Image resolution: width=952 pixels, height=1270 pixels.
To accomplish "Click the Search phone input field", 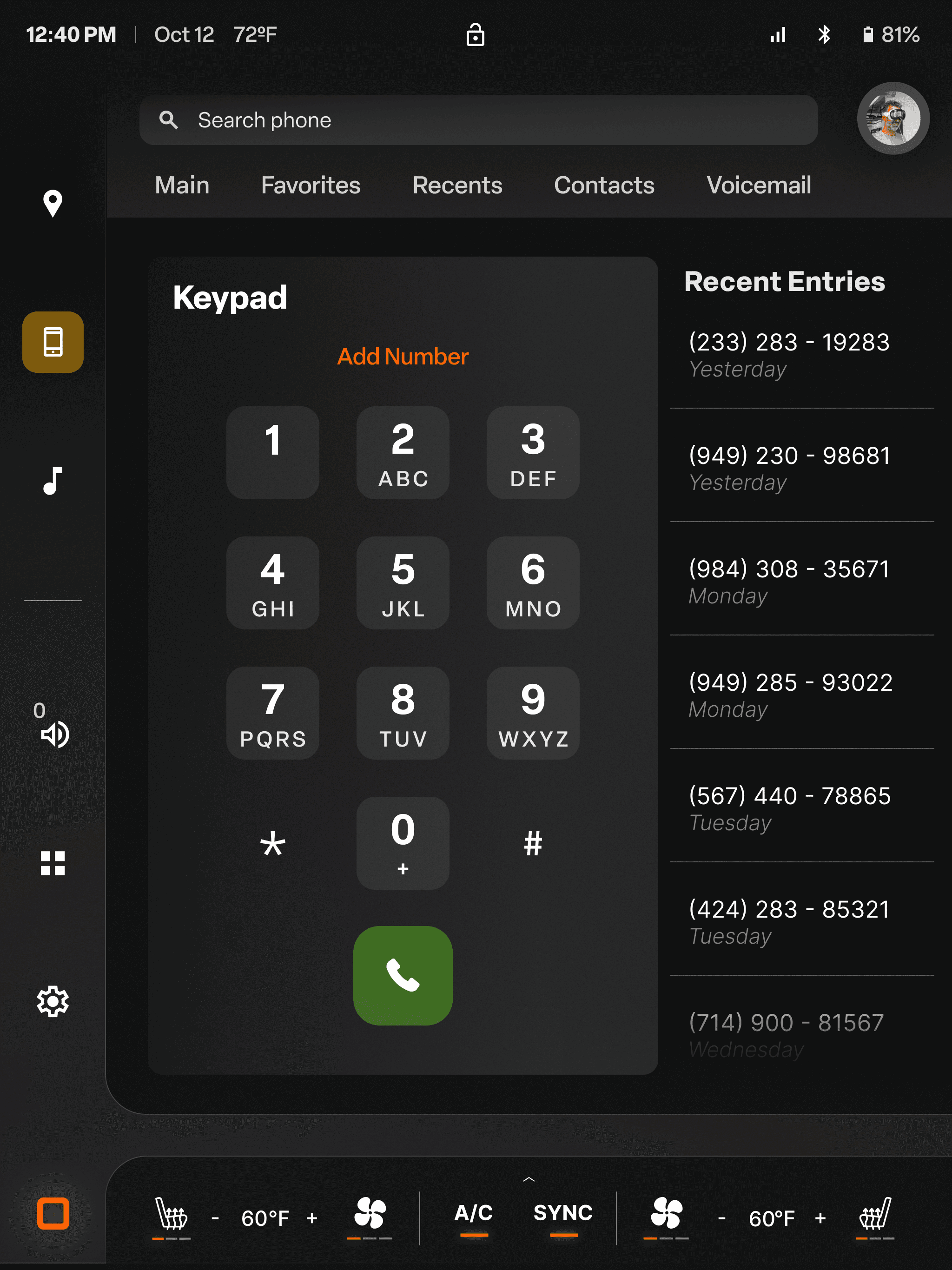I will 478,120.
